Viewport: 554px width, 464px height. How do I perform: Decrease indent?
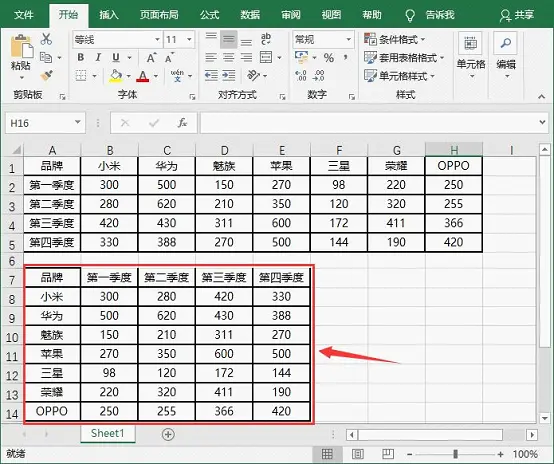click(211, 75)
